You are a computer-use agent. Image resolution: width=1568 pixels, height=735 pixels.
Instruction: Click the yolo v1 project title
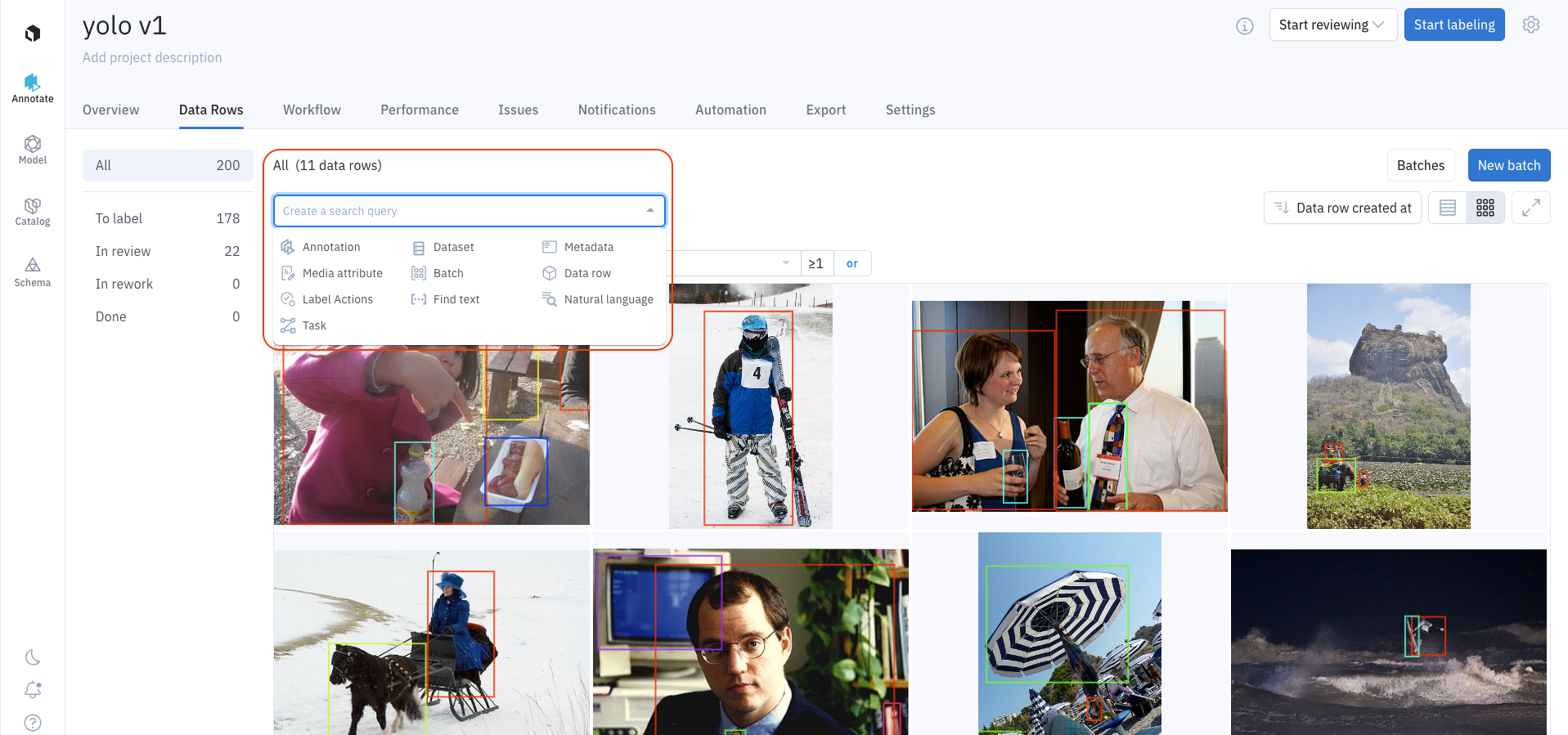point(124,26)
